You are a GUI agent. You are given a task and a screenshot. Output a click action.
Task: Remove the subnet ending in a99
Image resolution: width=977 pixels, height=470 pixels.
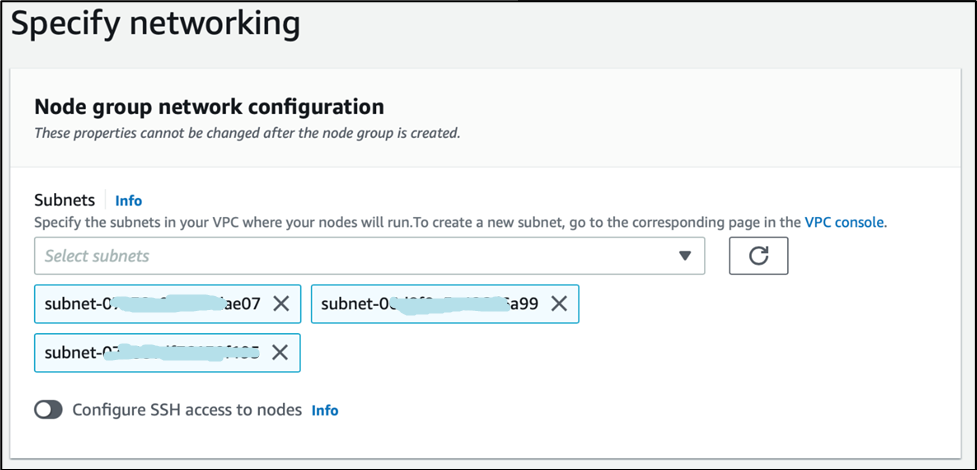click(x=558, y=304)
